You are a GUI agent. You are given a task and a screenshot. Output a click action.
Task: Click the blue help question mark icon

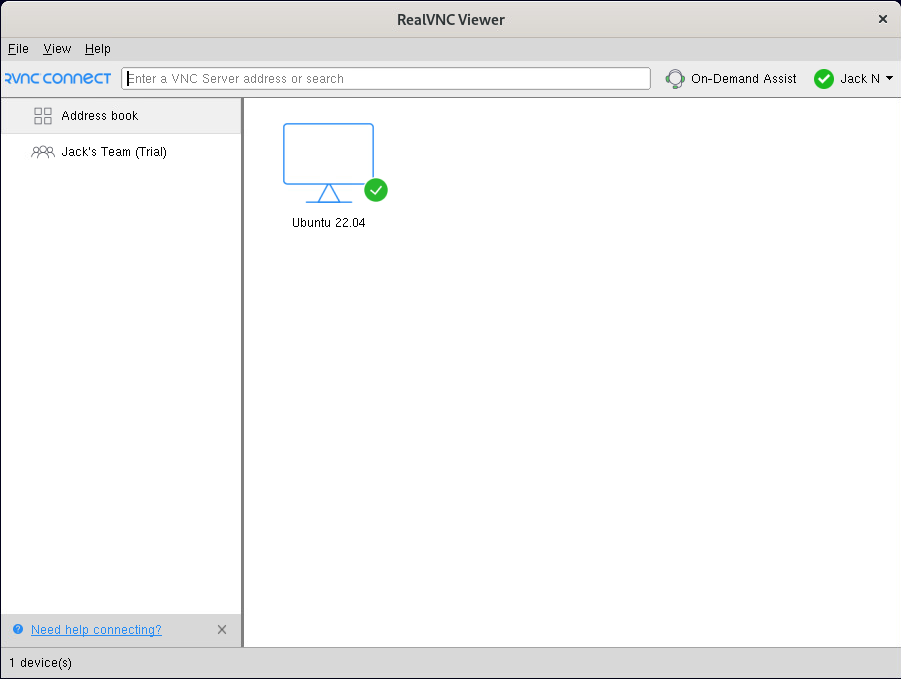[x=18, y=629]
